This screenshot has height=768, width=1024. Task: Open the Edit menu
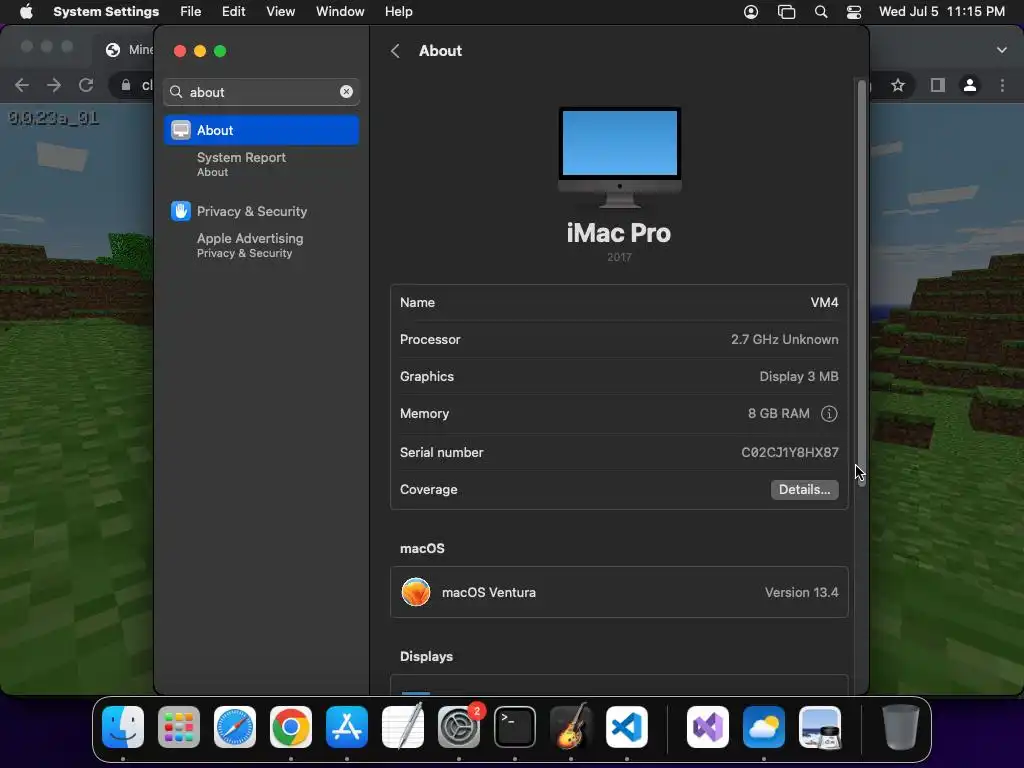233,12
